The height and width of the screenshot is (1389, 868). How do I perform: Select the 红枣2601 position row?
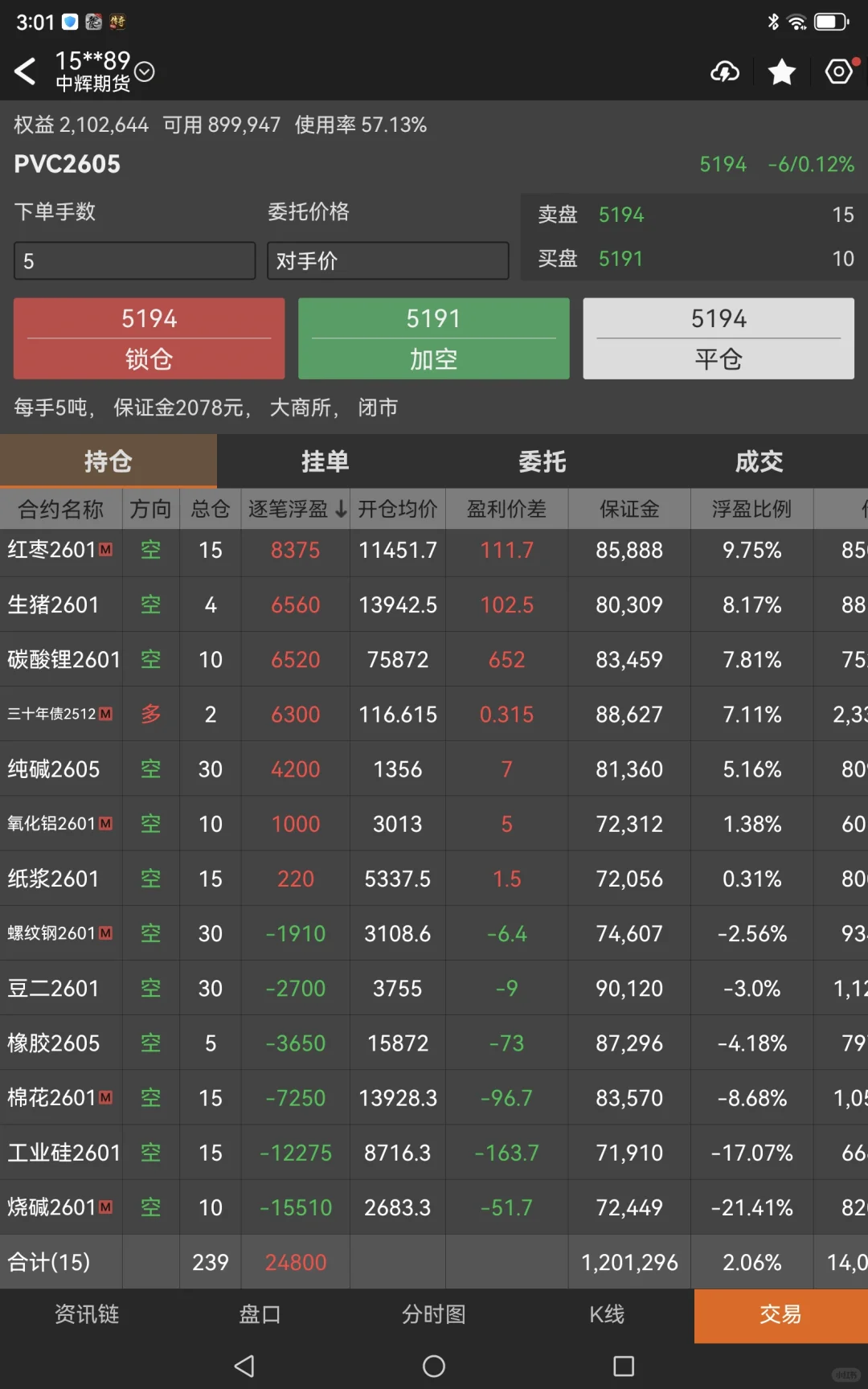pos(434,550)
